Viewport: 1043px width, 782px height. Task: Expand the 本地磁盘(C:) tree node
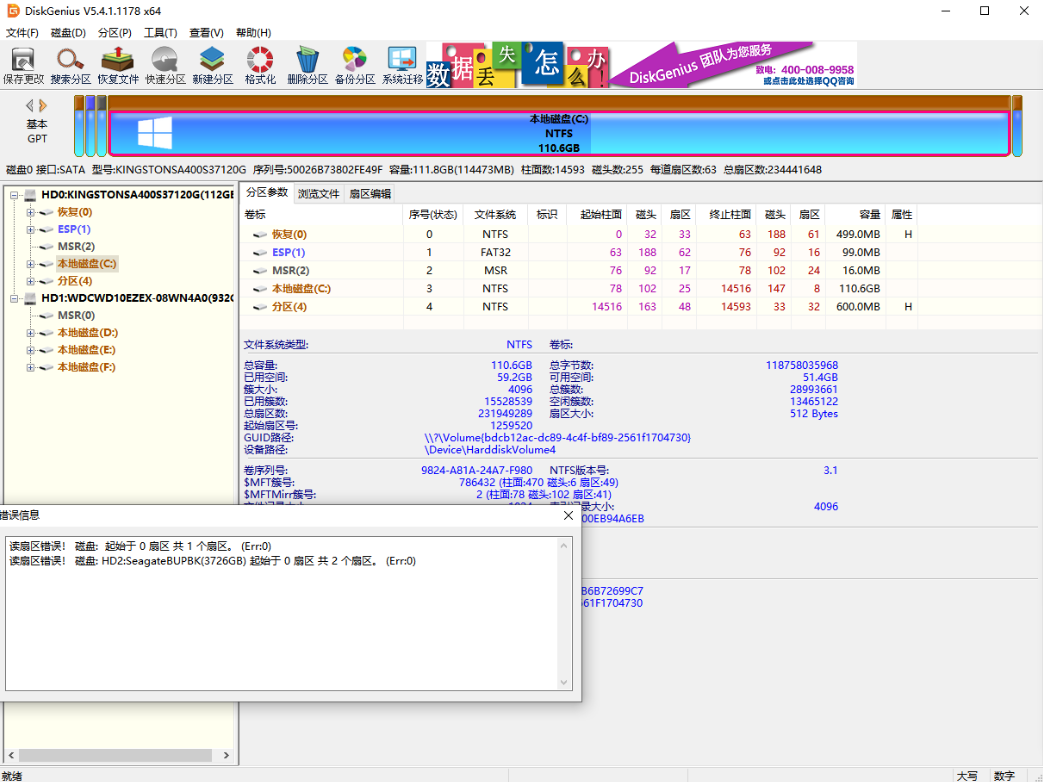tap(31, 264)
